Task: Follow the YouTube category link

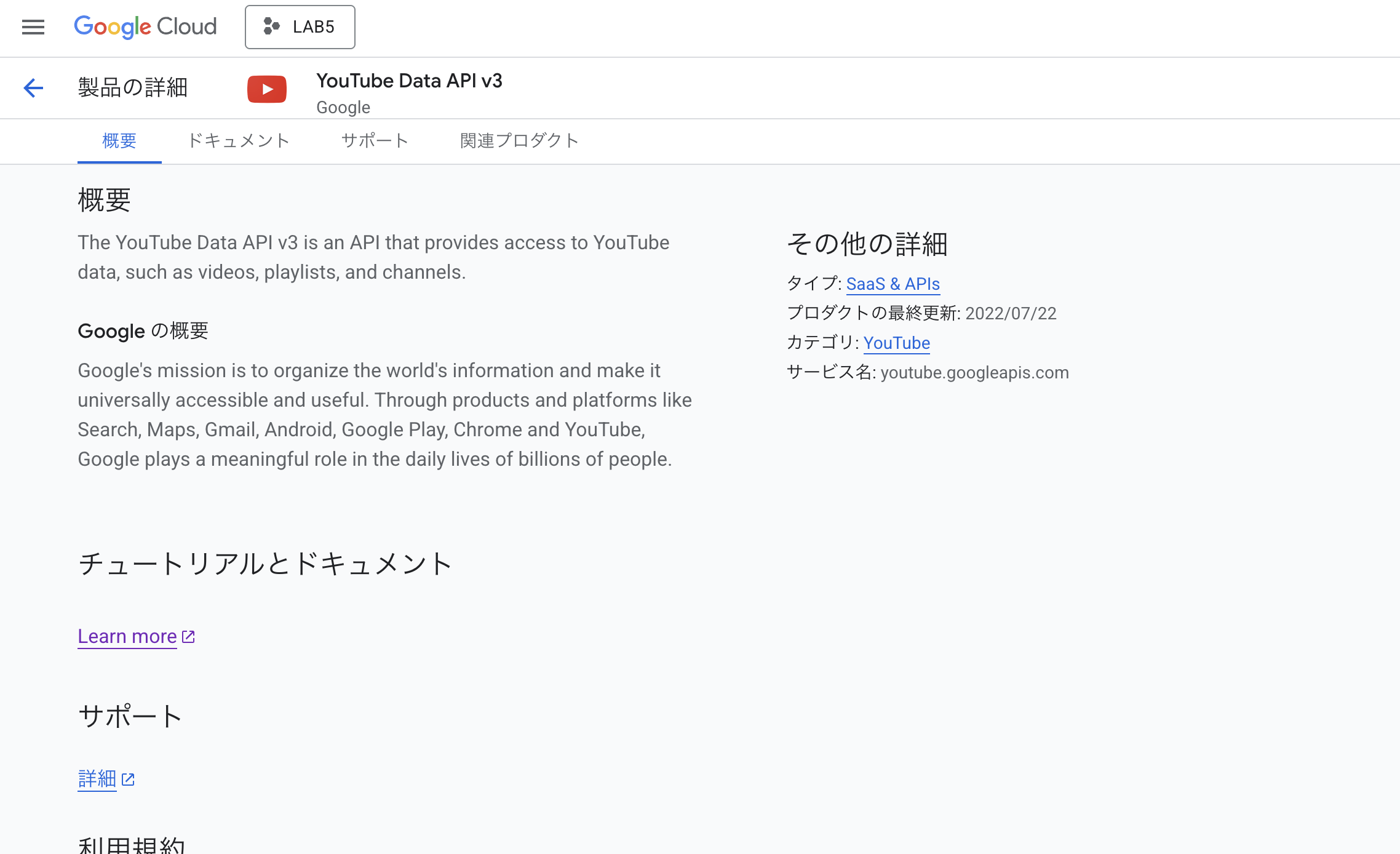Action: 896,343
